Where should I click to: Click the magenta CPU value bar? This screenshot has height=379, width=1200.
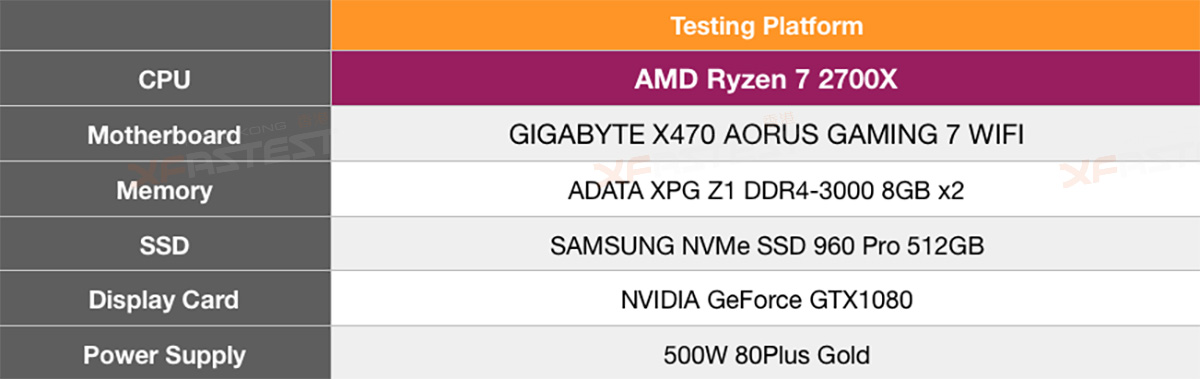pyautogui.click(x=765, y=80)
